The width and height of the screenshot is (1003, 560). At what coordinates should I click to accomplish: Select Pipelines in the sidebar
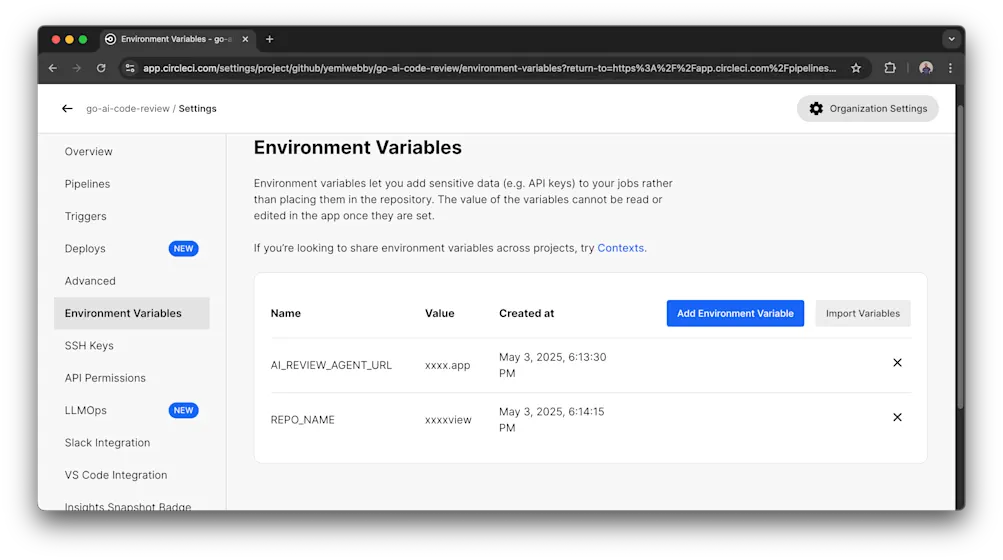click(x=87, y=184)
